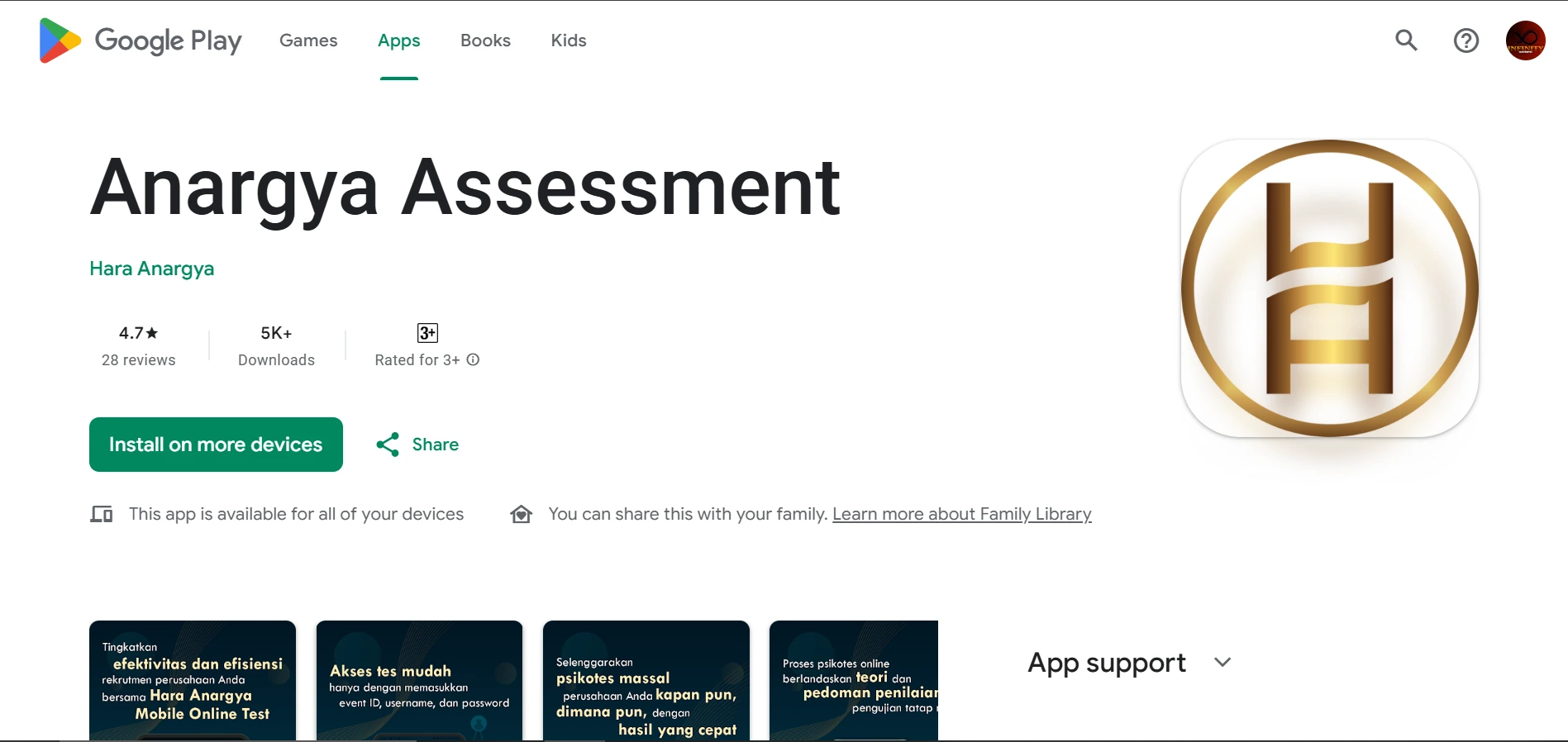Image resolution: width=1568 pixels, height=742 pixels.
Task: Click the Family Library house icon
Action: [522, 514]
